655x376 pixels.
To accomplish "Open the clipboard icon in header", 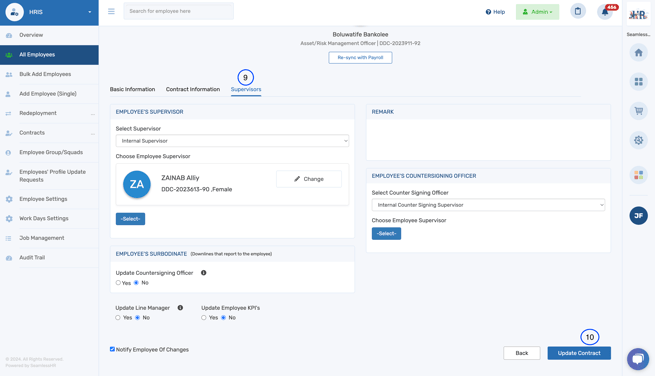I will tap(578, 11).
